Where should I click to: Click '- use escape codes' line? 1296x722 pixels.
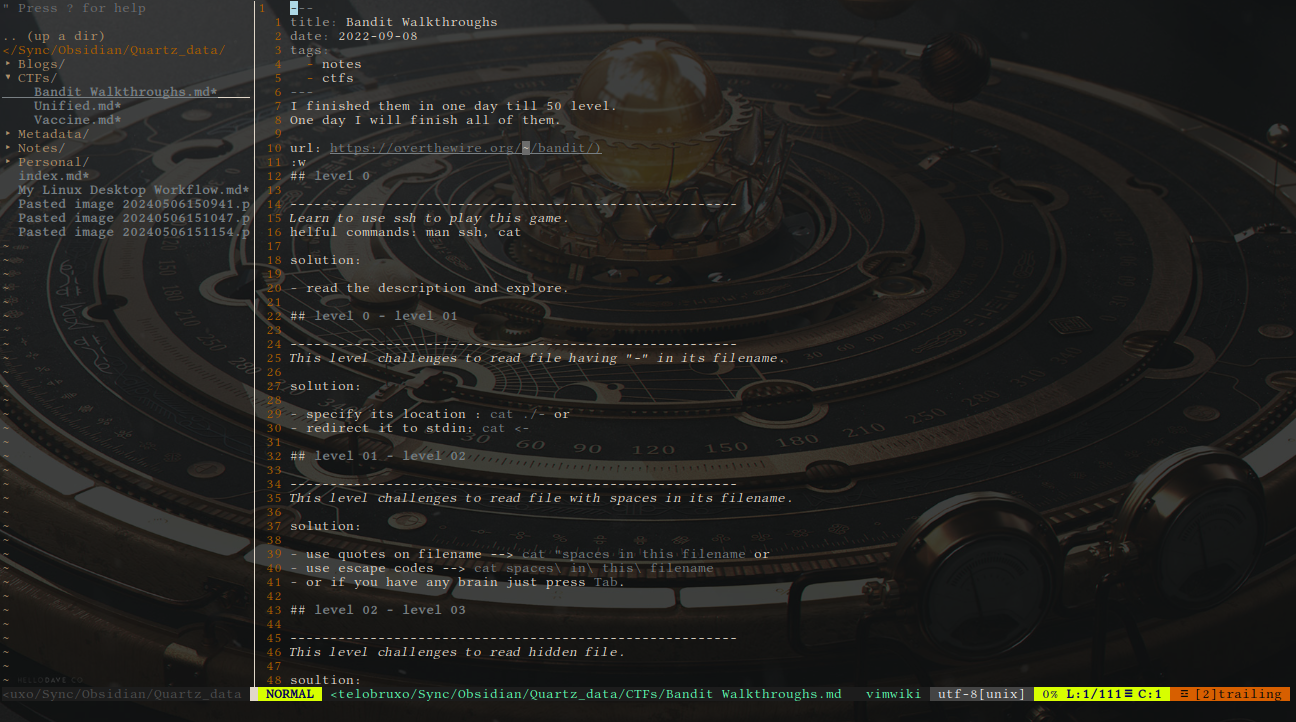pyautogui.click(x=502, y=568)
